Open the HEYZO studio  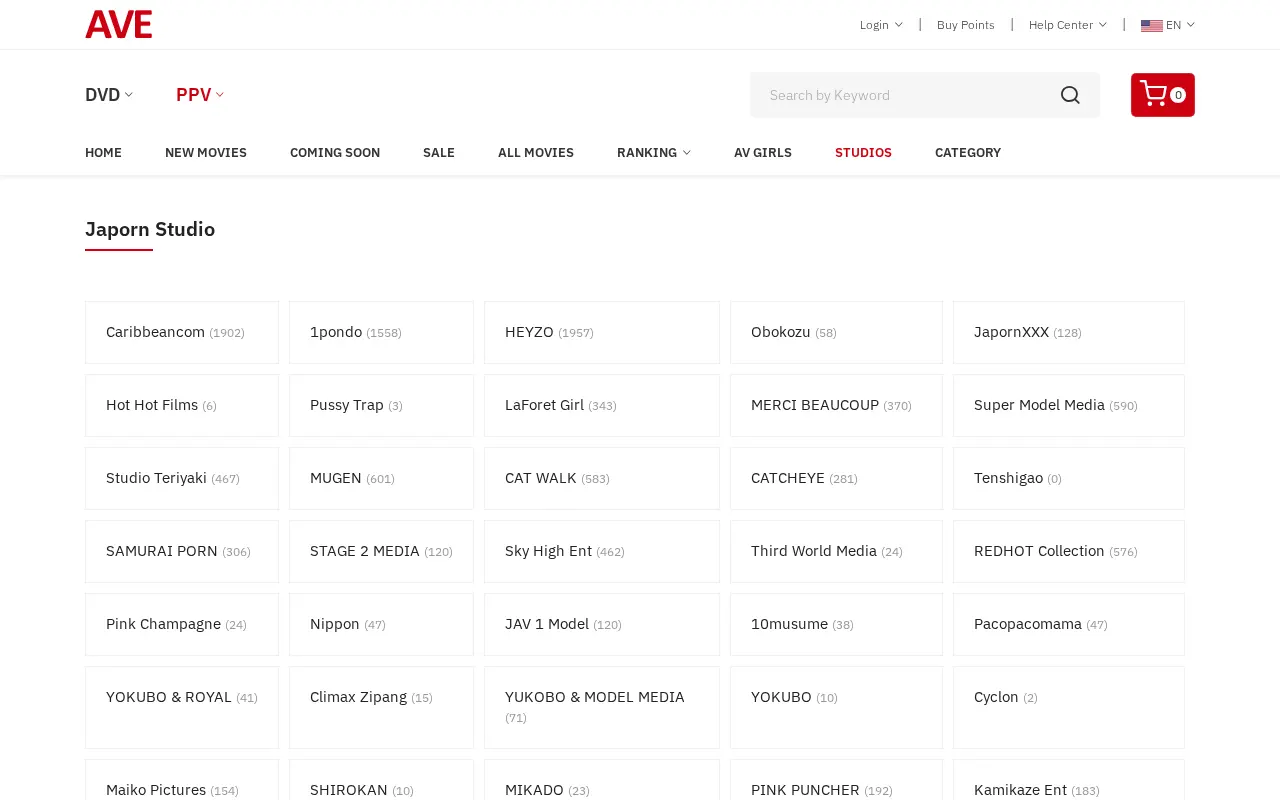[602, 332]
